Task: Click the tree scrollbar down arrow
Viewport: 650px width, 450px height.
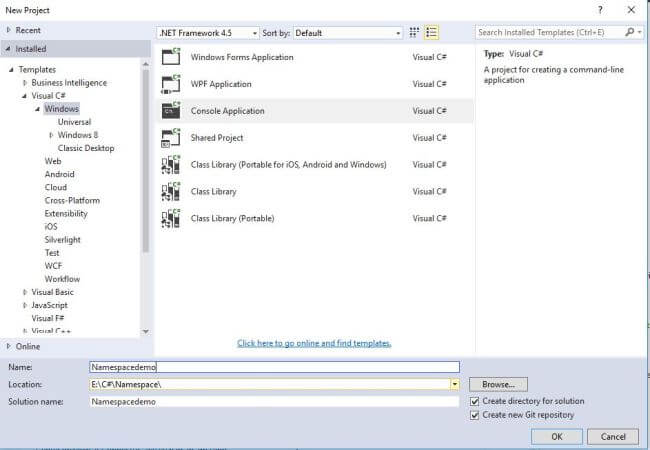Action: (146, 331)
